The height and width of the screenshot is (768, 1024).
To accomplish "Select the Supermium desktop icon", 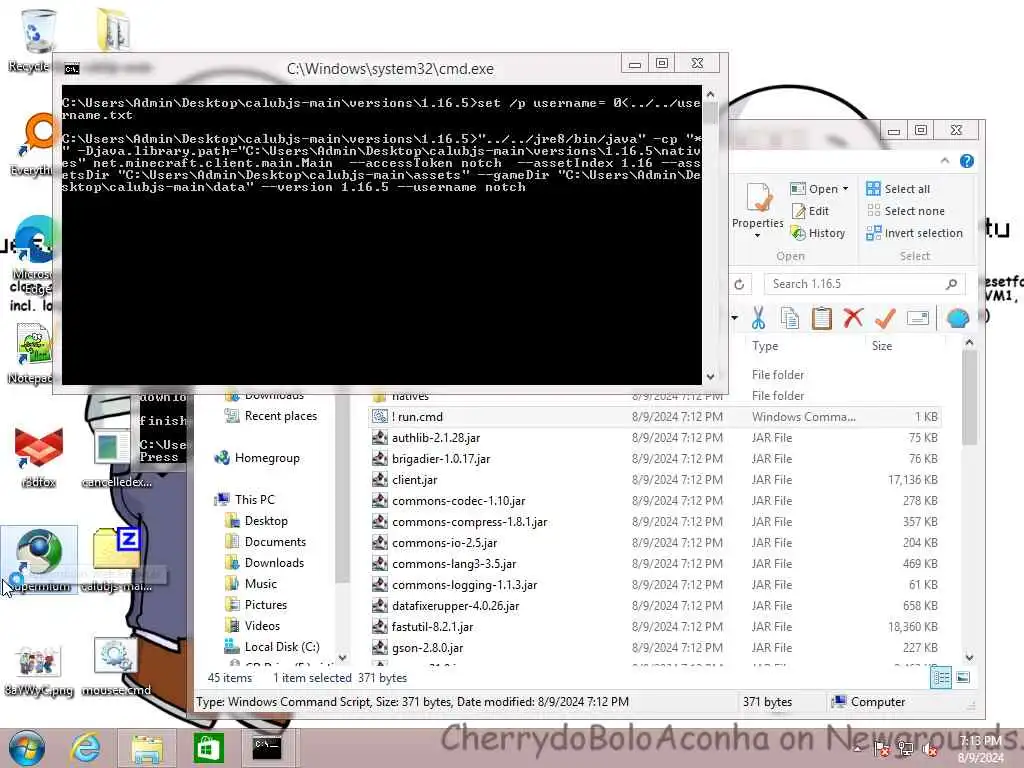I will tap(39, 560).
